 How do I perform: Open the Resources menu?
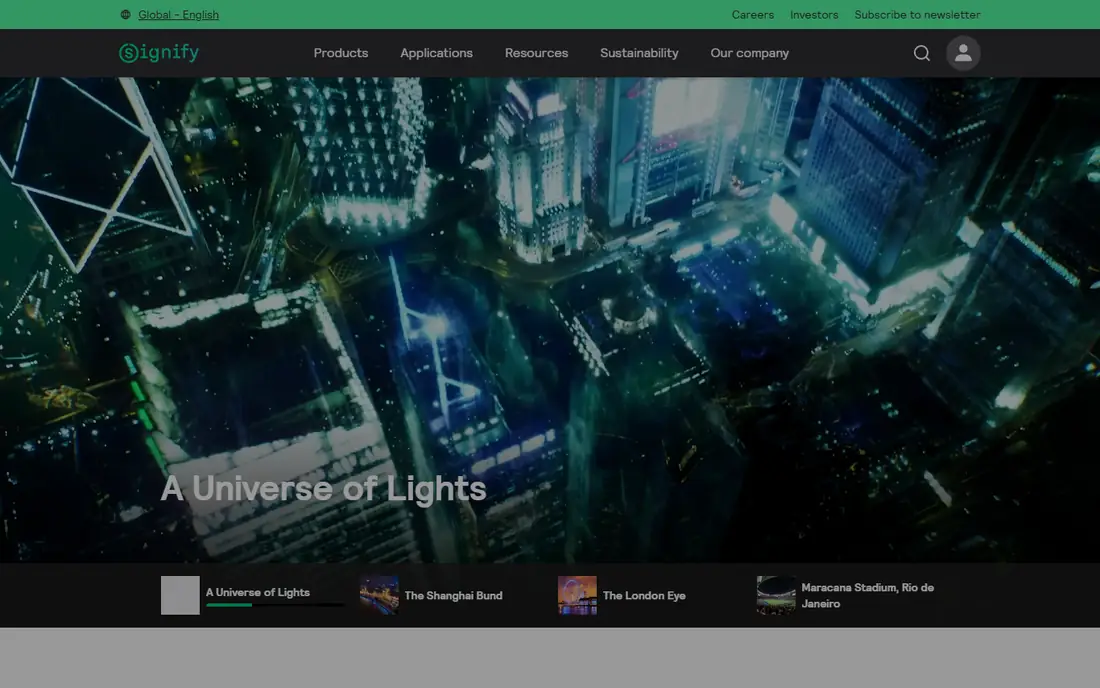click(537, 53)
